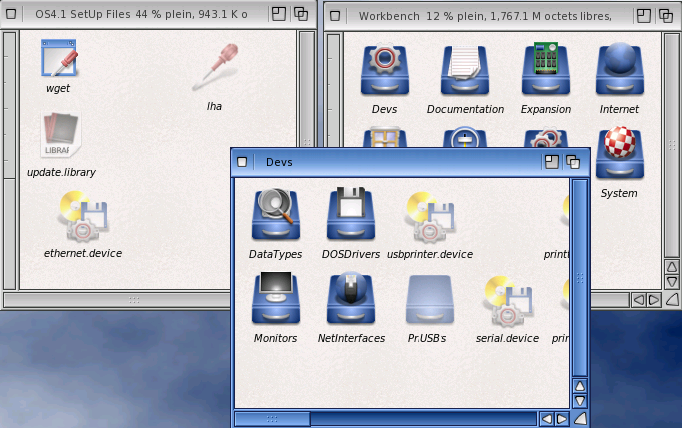
Task: Click Workbench window scroll left arrow
Action: click(639, 300)
